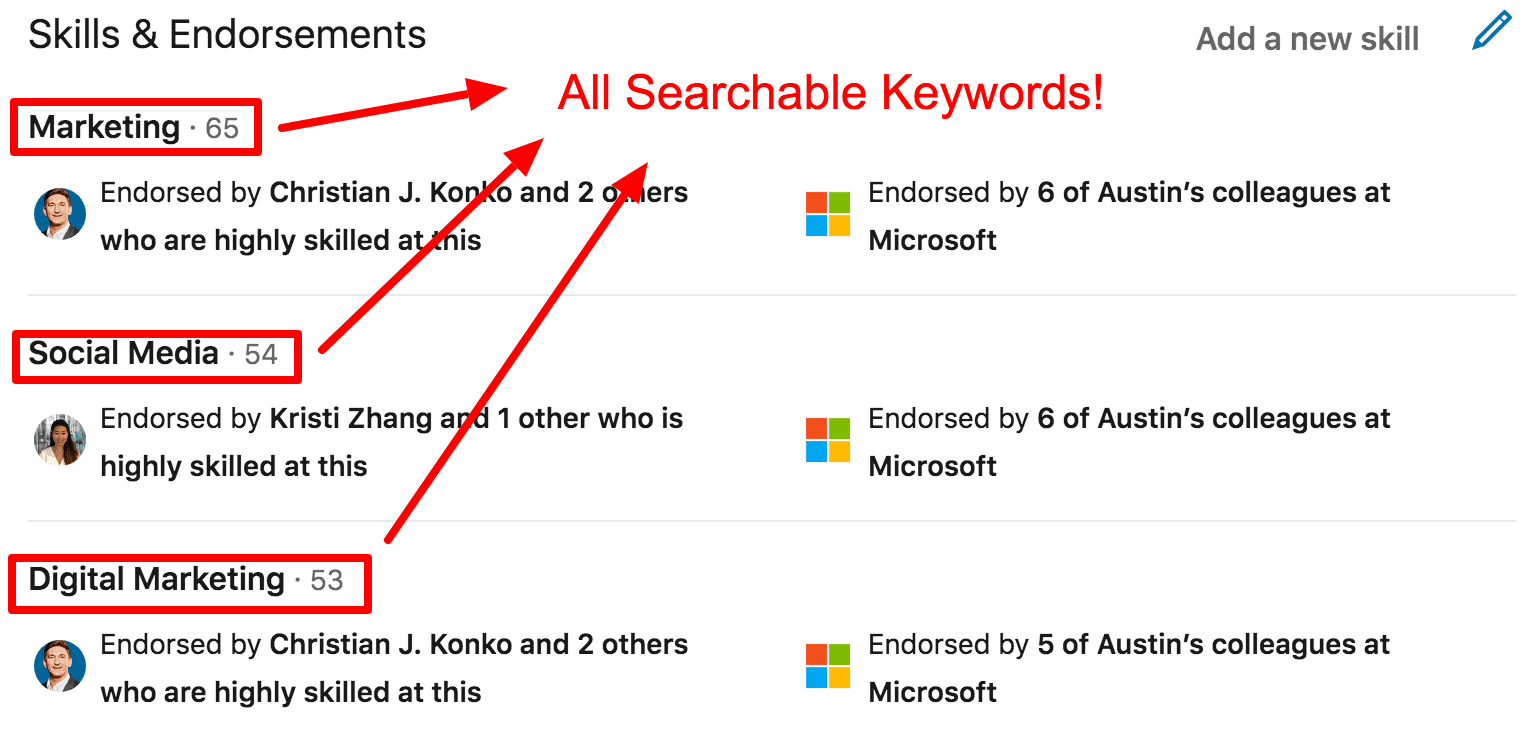Open the Kristi Zhang and 1 other endorsement text
Viewport: 1528px width, 736px height.
392,442
